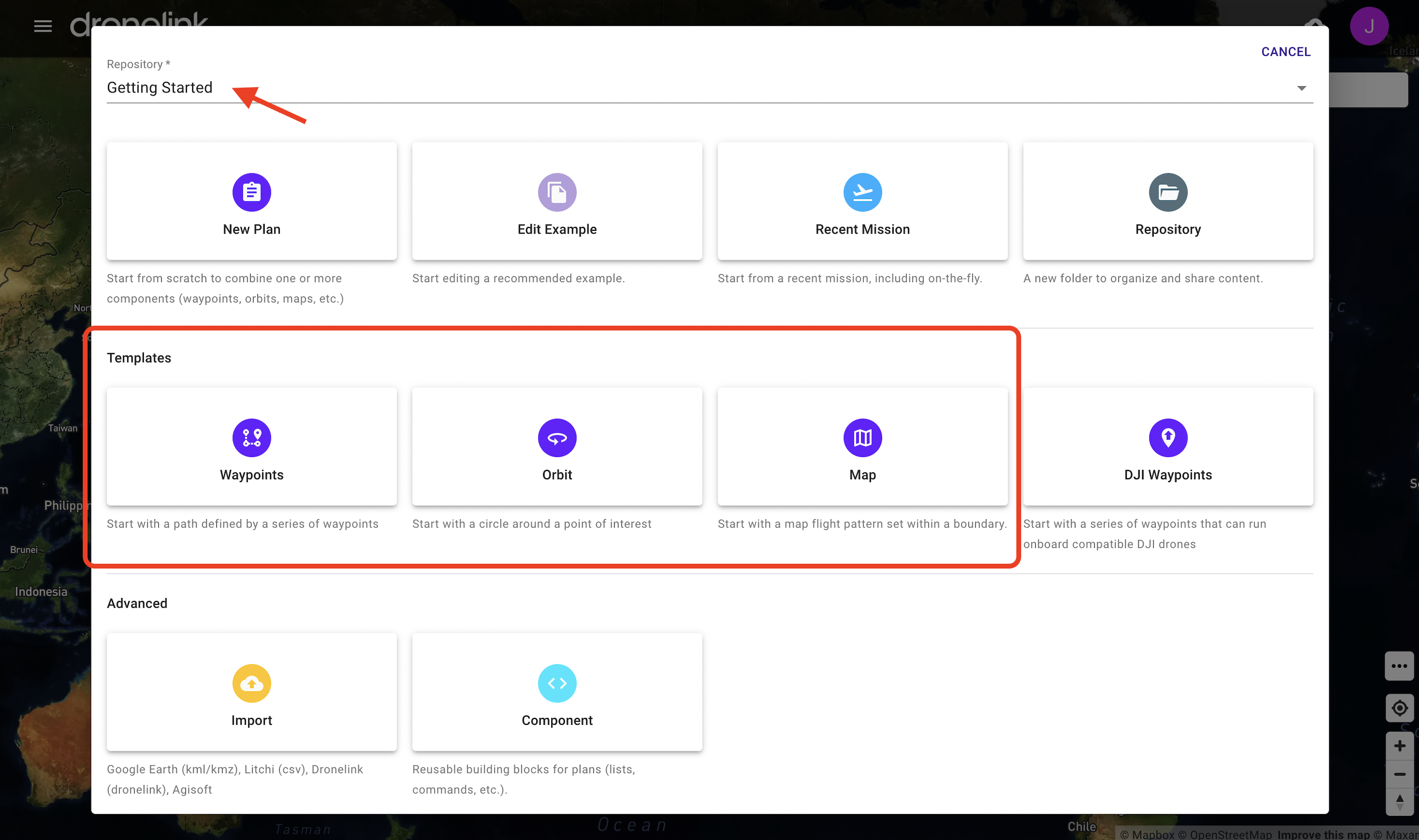1419x840 pixels.
Task: Click the DJI Waypoints card label
Action: click(1168, 475)
